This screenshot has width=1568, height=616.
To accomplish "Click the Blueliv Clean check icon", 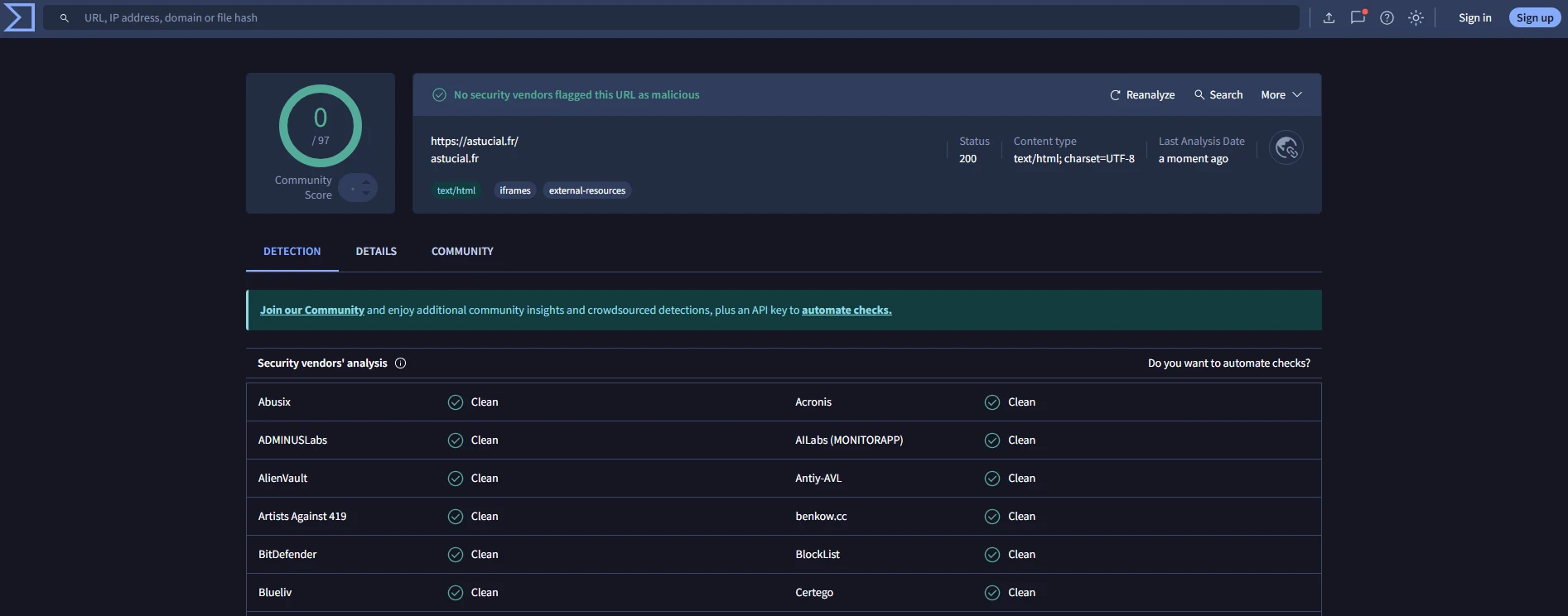I will point(456,593).
